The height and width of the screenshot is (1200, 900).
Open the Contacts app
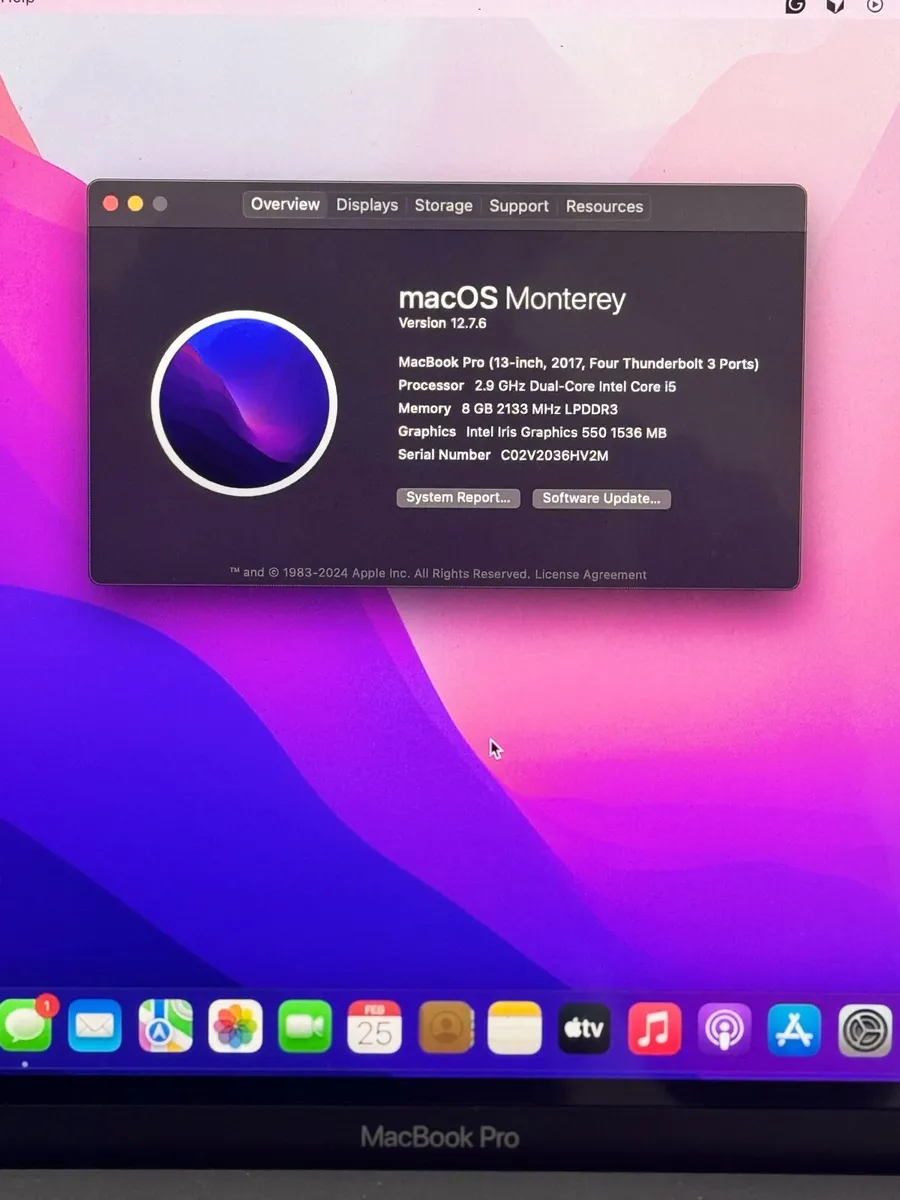pos(445,1027)
